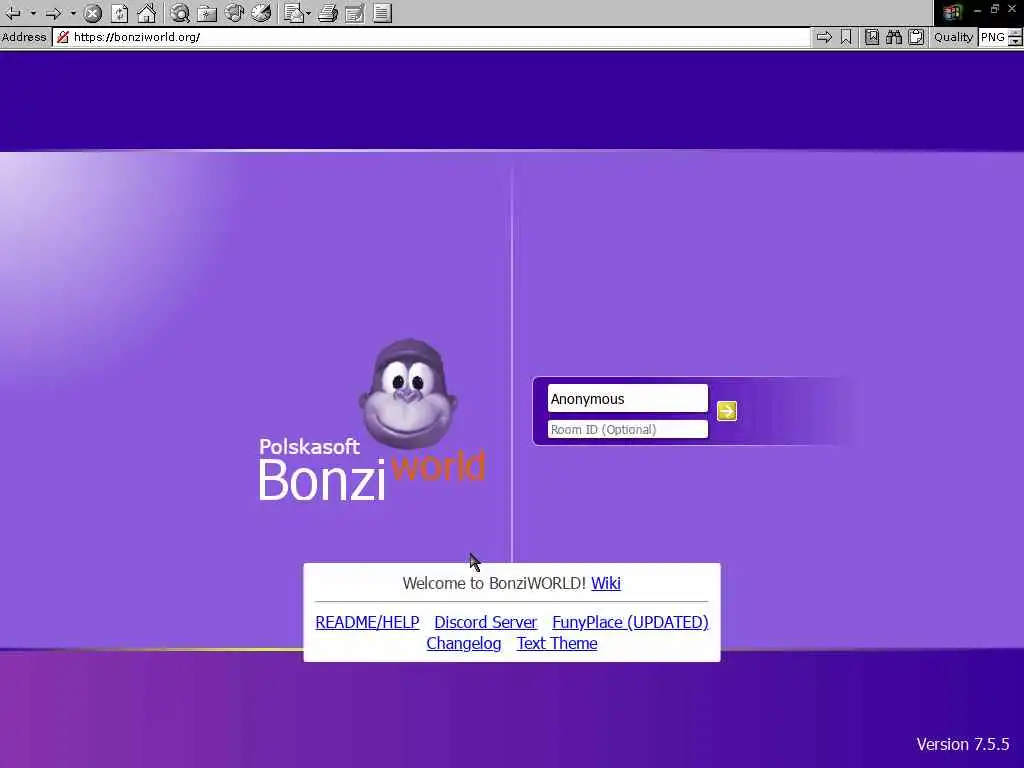Click the yellow arrow login button

coord(727,411)
